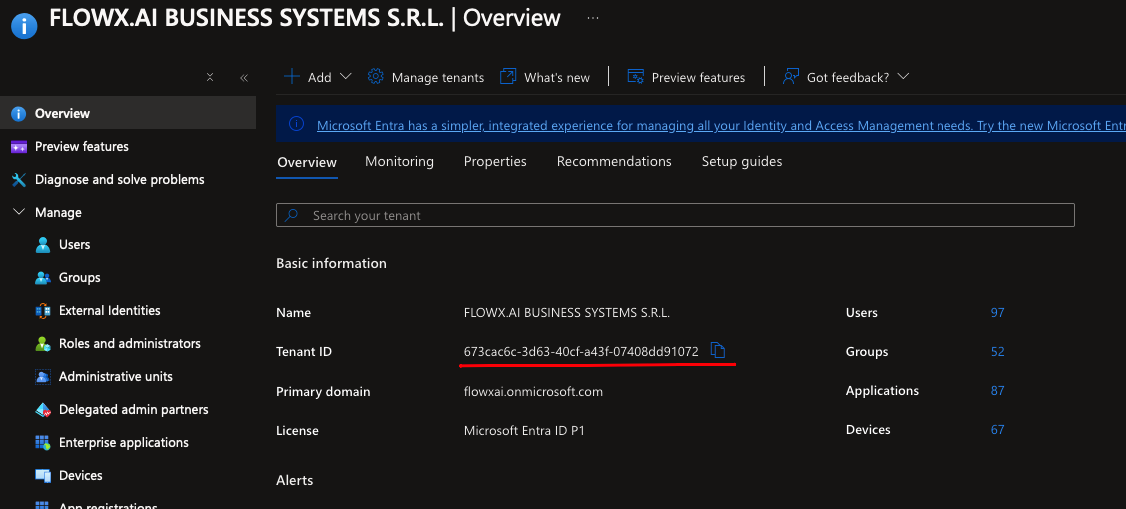Switch to the Properties tab
Image resolution: width=1126 pixels, height=509 pixels.
click(495, 162)
